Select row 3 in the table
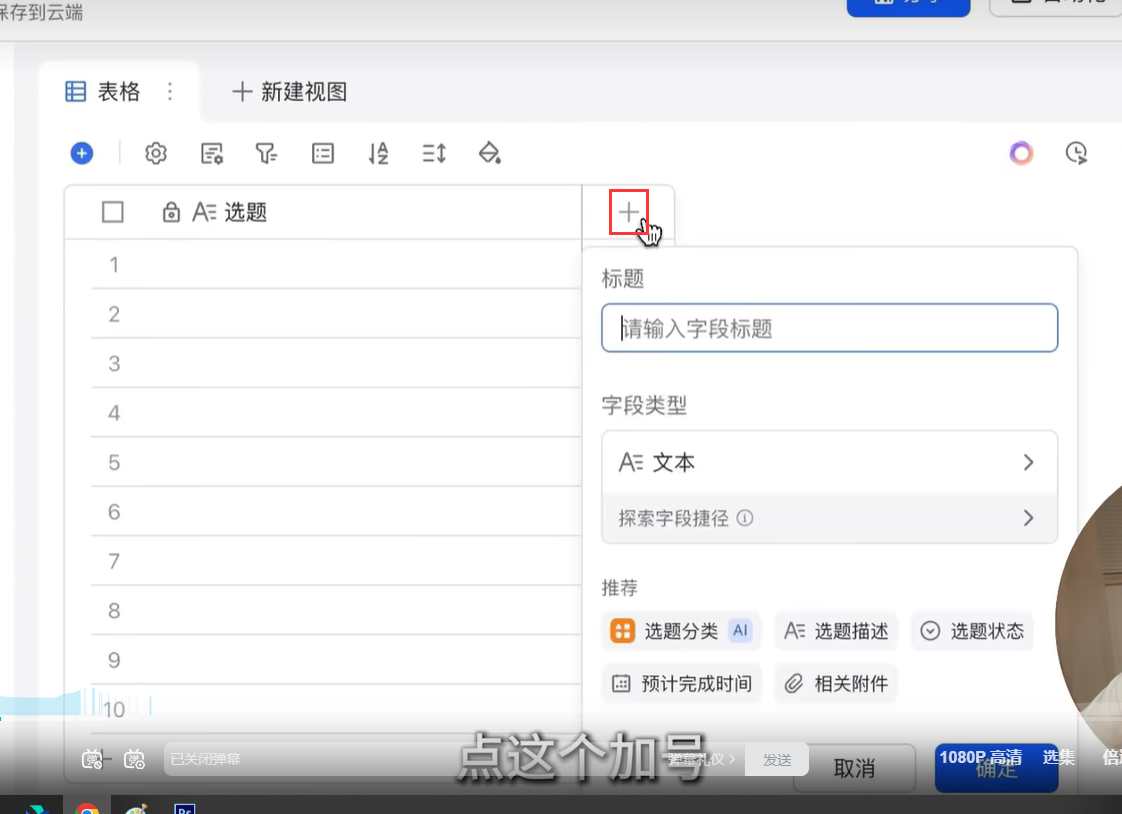This screenshot has width=1122, height=814. (x=323, y=363)
